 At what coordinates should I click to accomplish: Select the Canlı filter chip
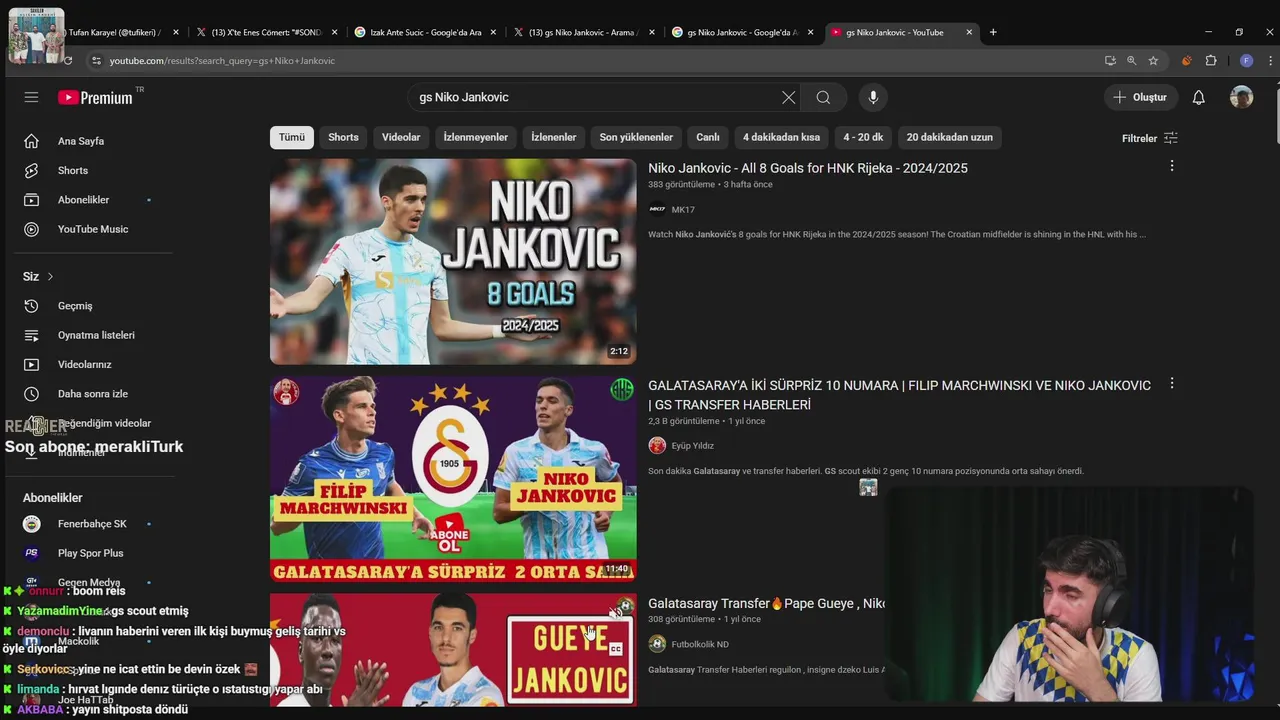708,137
